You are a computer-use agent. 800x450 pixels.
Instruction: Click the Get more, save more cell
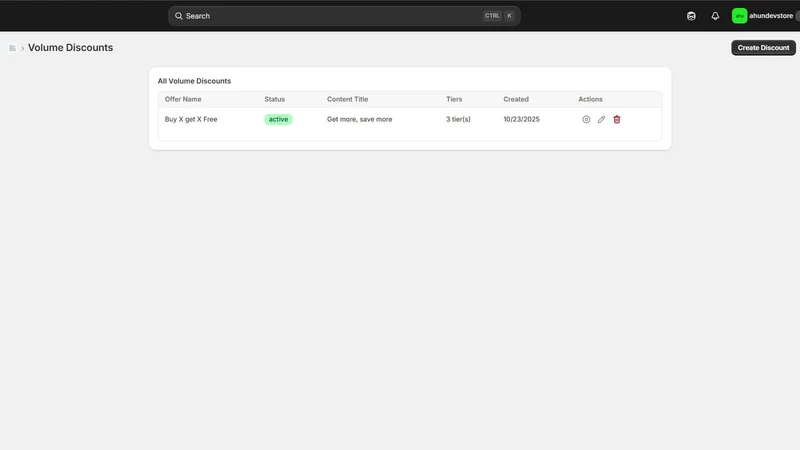pyautogui.click(x=360, y=119)
